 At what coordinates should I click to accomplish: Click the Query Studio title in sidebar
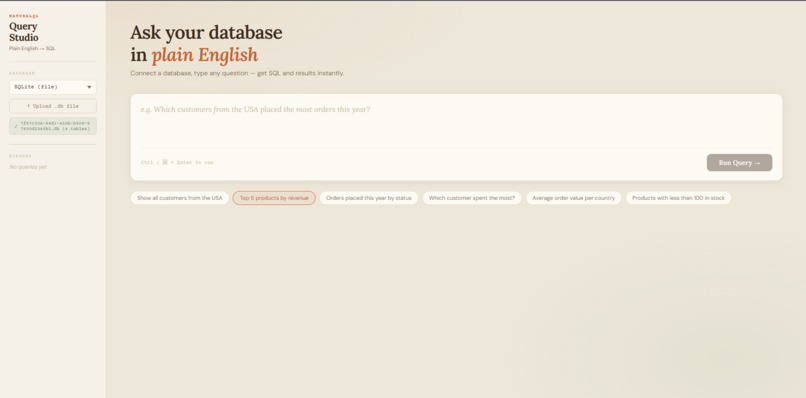(x=24, y=32)
